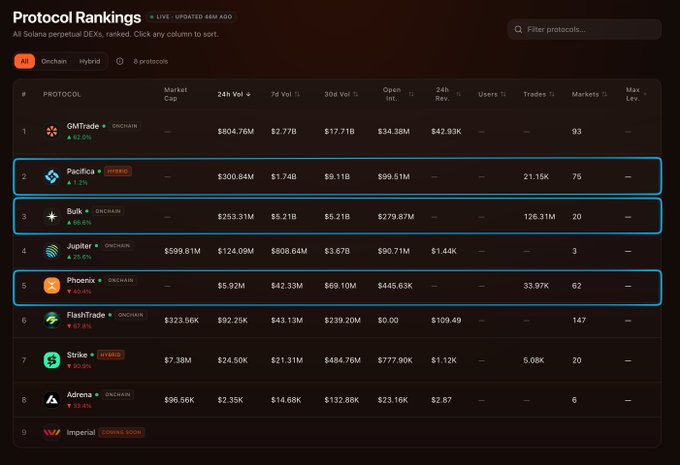The width and height of the screenshot is (680, 465).
Task: Click Phoenix trades value 33.97K
Action: [536, 286]
